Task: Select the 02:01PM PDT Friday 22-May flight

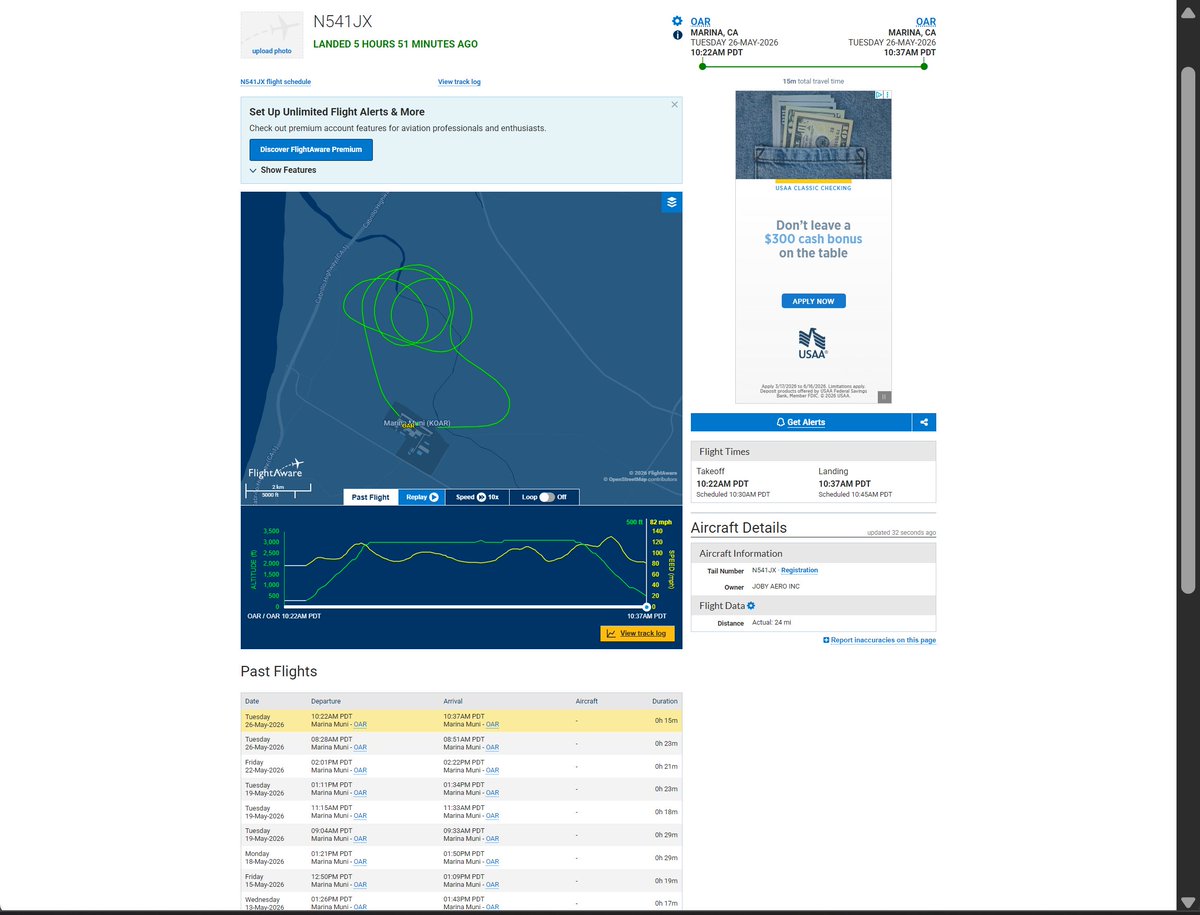Action: (461, 766)
